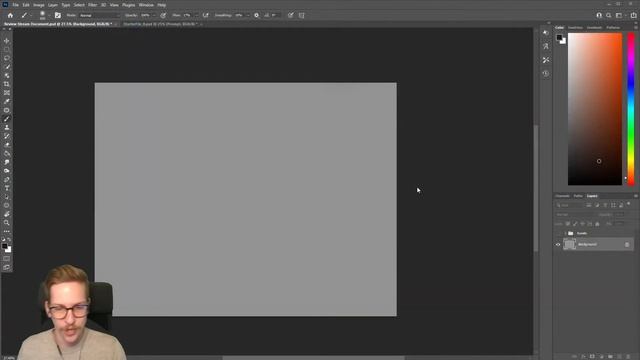This screenshot has width=640, height=360.
Task: Toggle lock transparent pixels in Layers panel
Action: pos(568,224)
